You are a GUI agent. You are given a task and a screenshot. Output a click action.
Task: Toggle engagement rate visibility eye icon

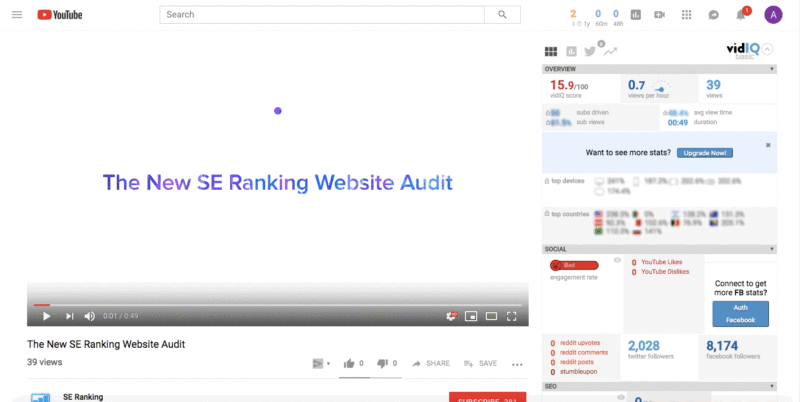click(617, 260)
